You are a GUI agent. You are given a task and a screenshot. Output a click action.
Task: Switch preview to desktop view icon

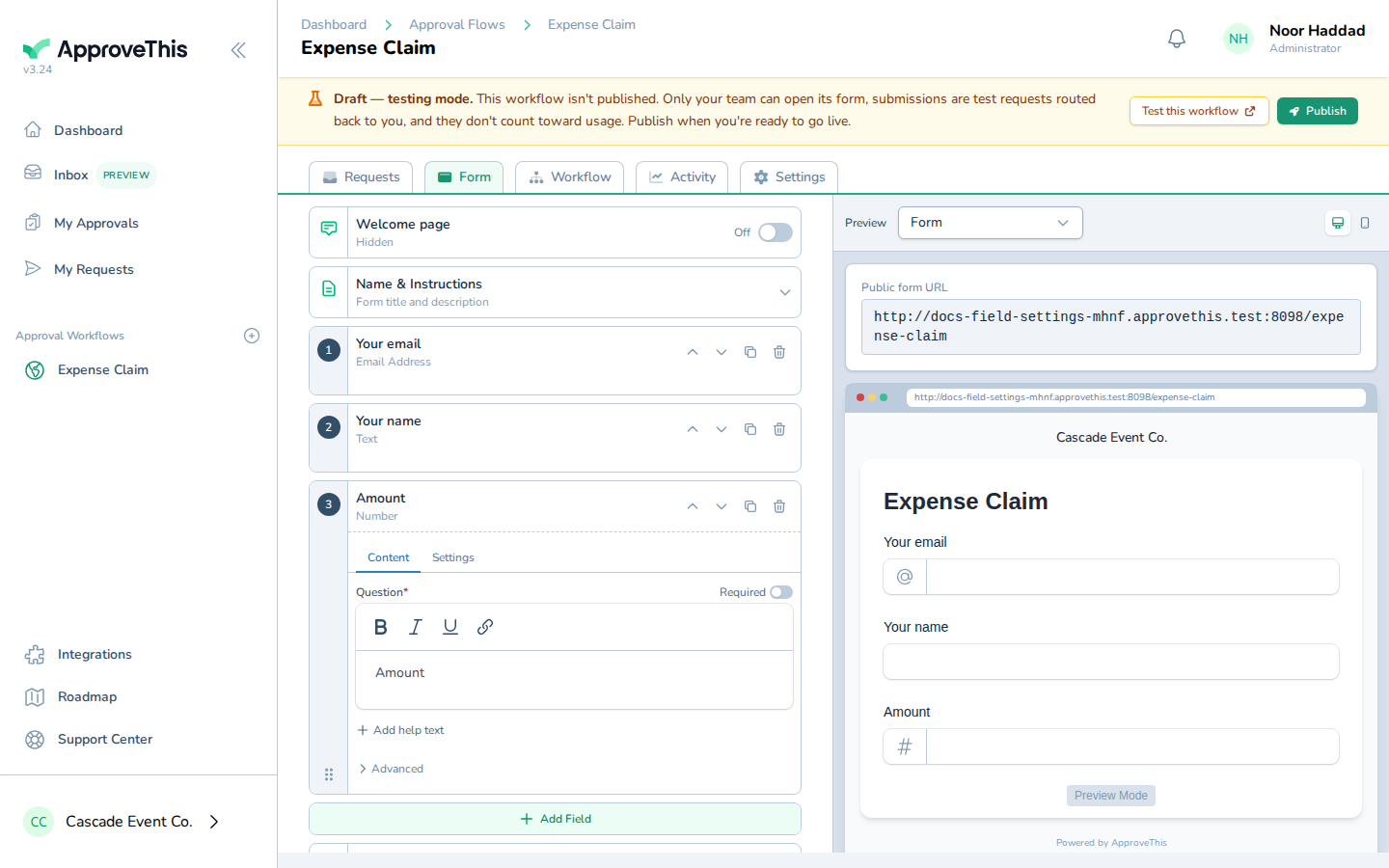1338,223
